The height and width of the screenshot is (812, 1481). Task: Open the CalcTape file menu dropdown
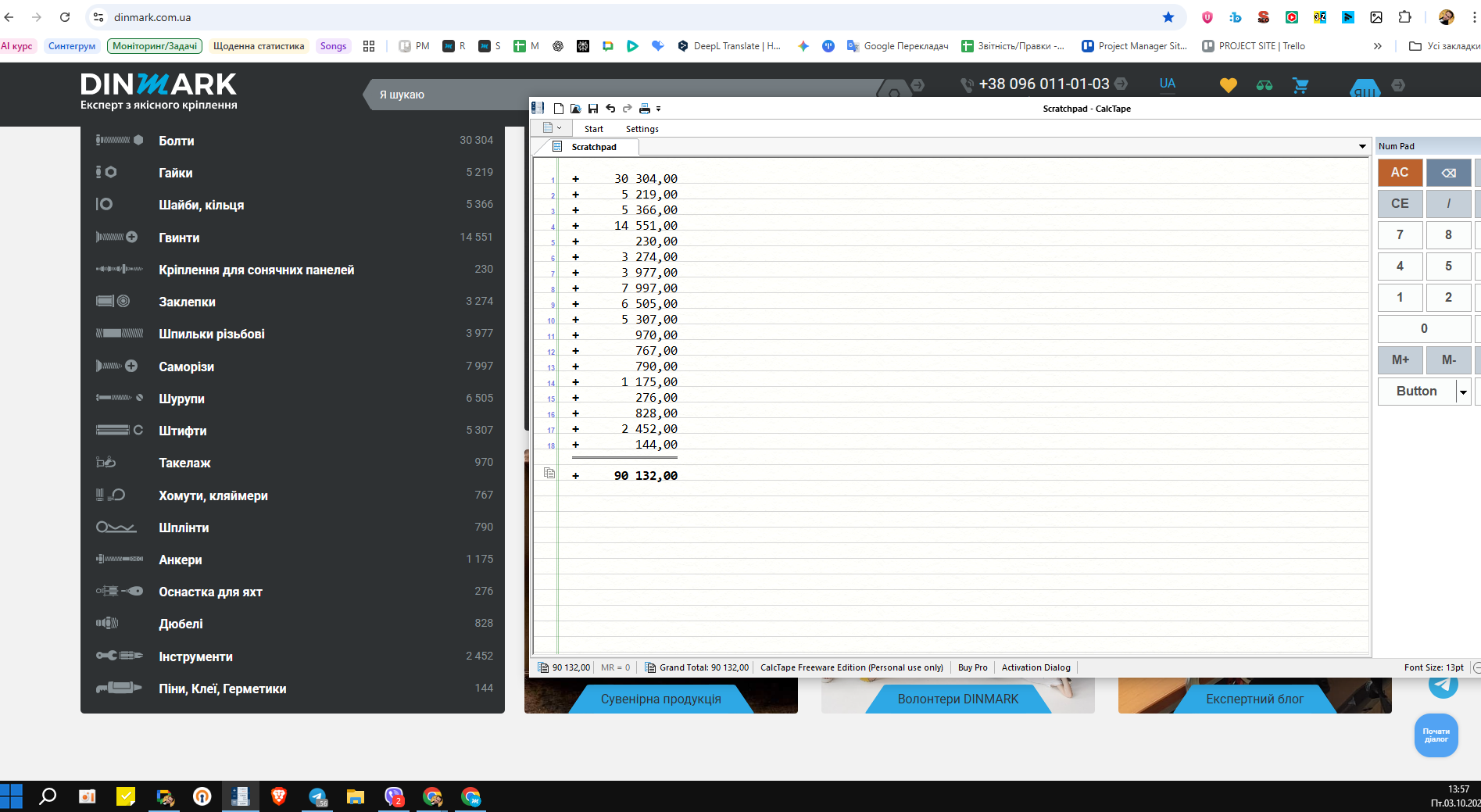(x=553, y=128)
